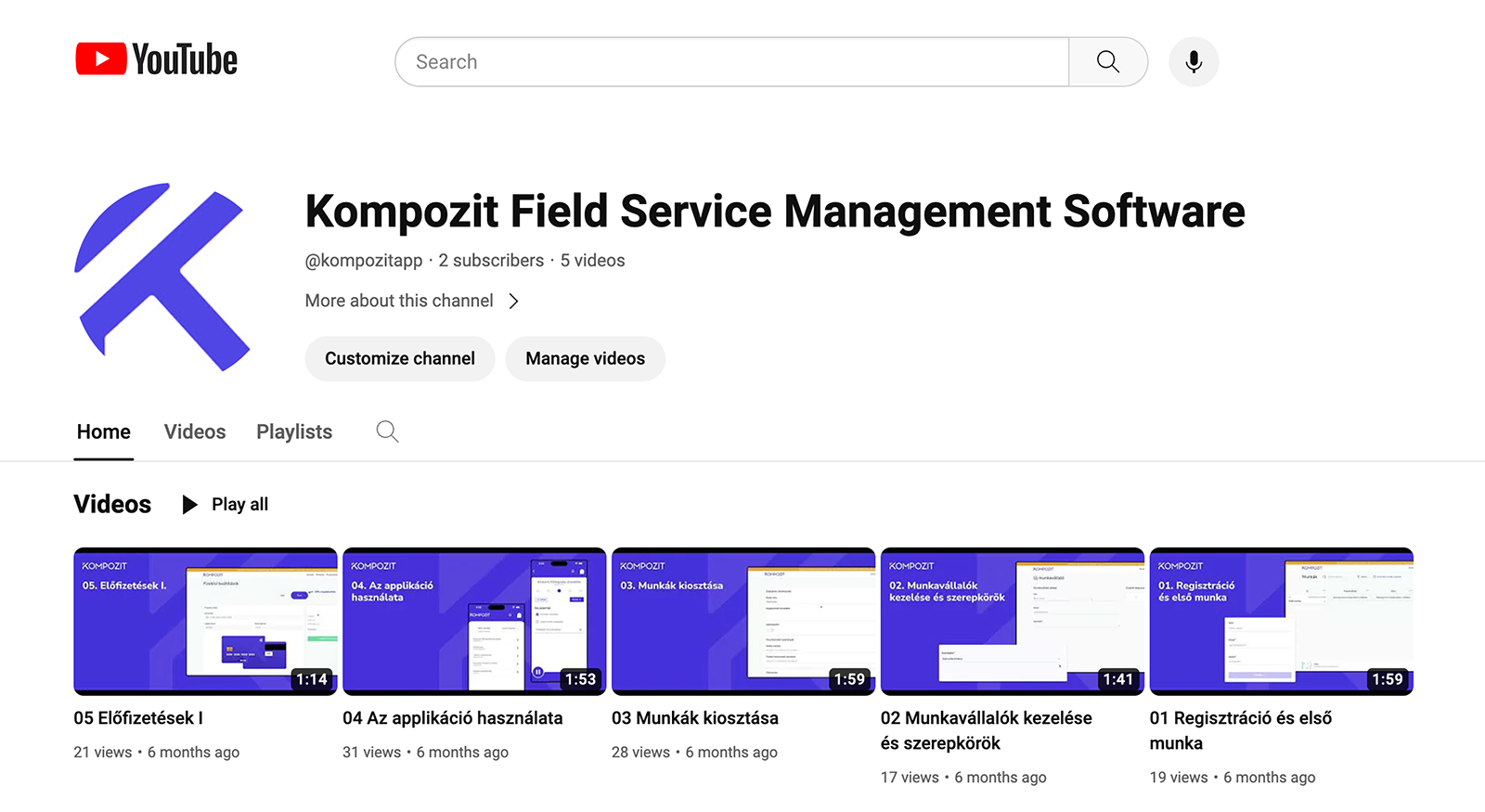Click 28 views • 6 months ago
1485x812 pixels.
coord(695,753)
